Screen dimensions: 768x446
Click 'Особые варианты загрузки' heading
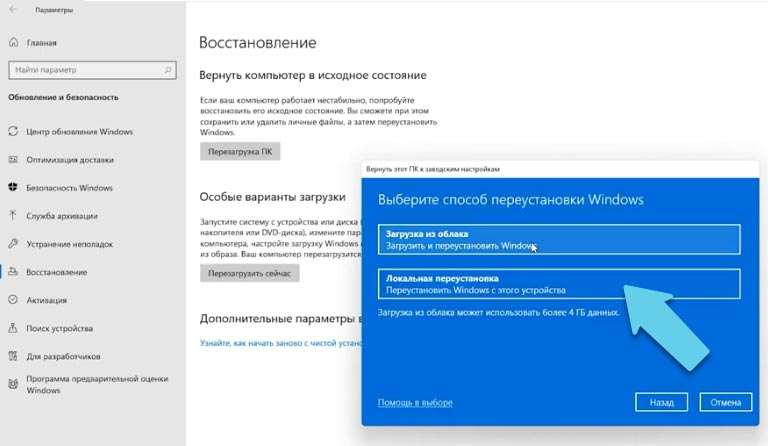click(272, 197)
